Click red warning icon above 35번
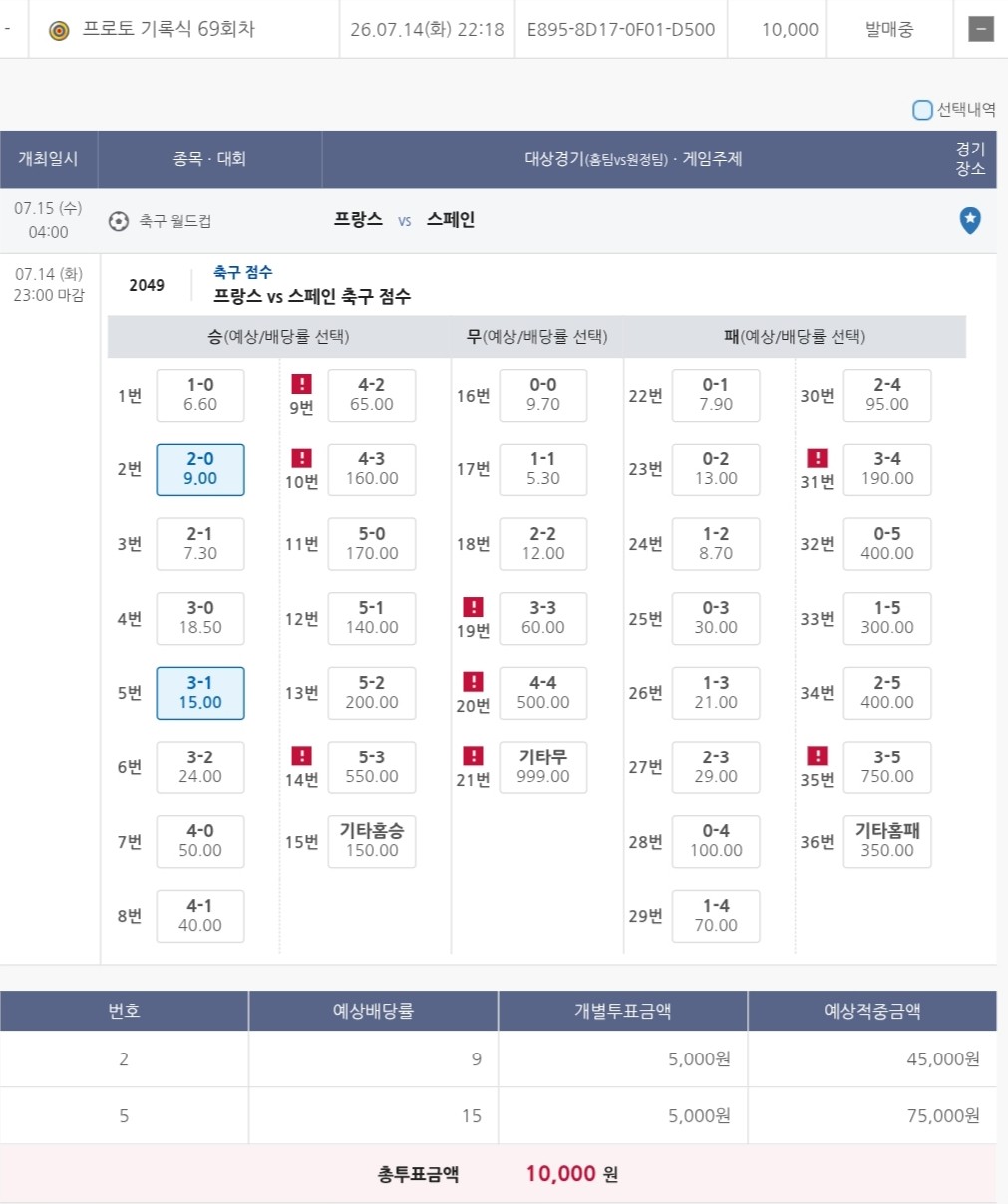 817,756
